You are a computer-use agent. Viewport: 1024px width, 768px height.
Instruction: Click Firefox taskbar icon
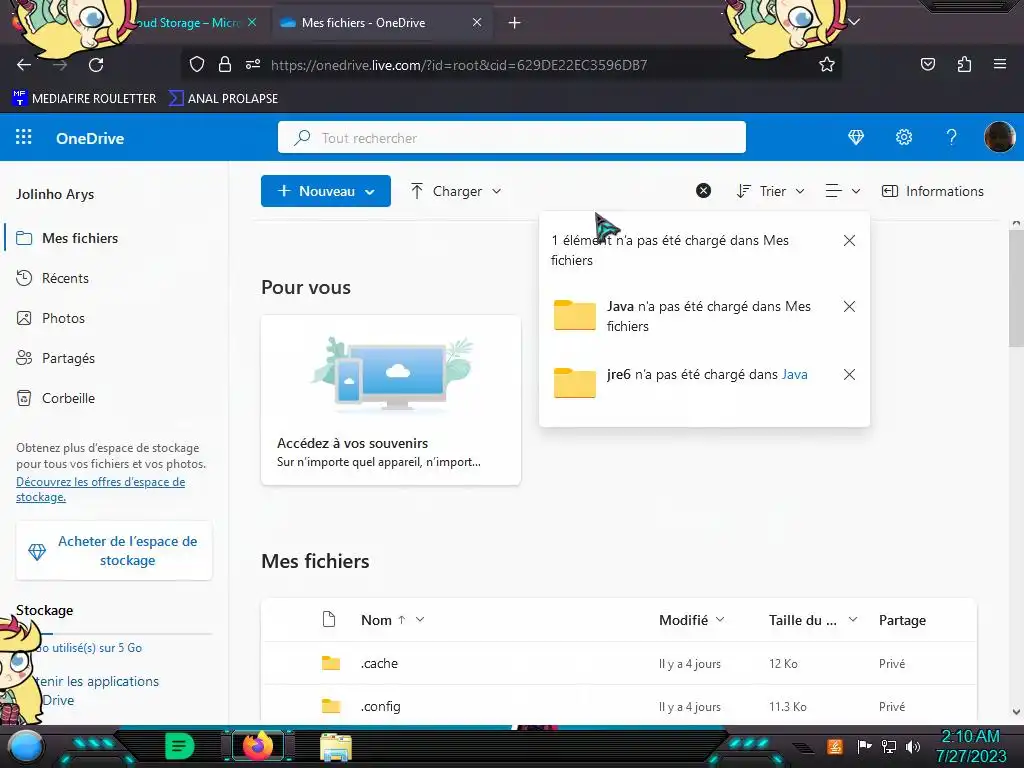(x=257, y=746)
